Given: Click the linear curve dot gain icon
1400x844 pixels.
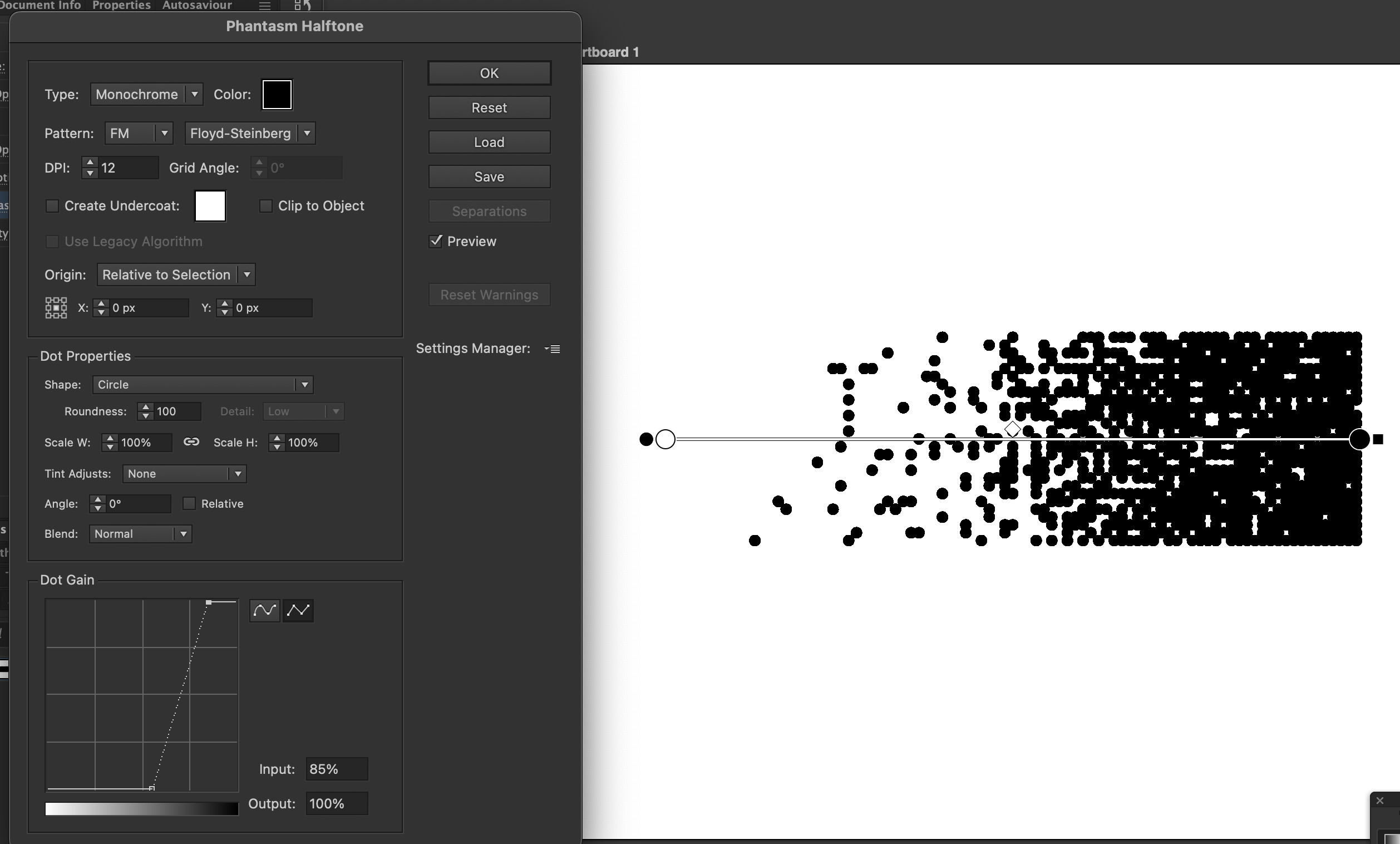Looking at the screenshot, I should (298, 610).
